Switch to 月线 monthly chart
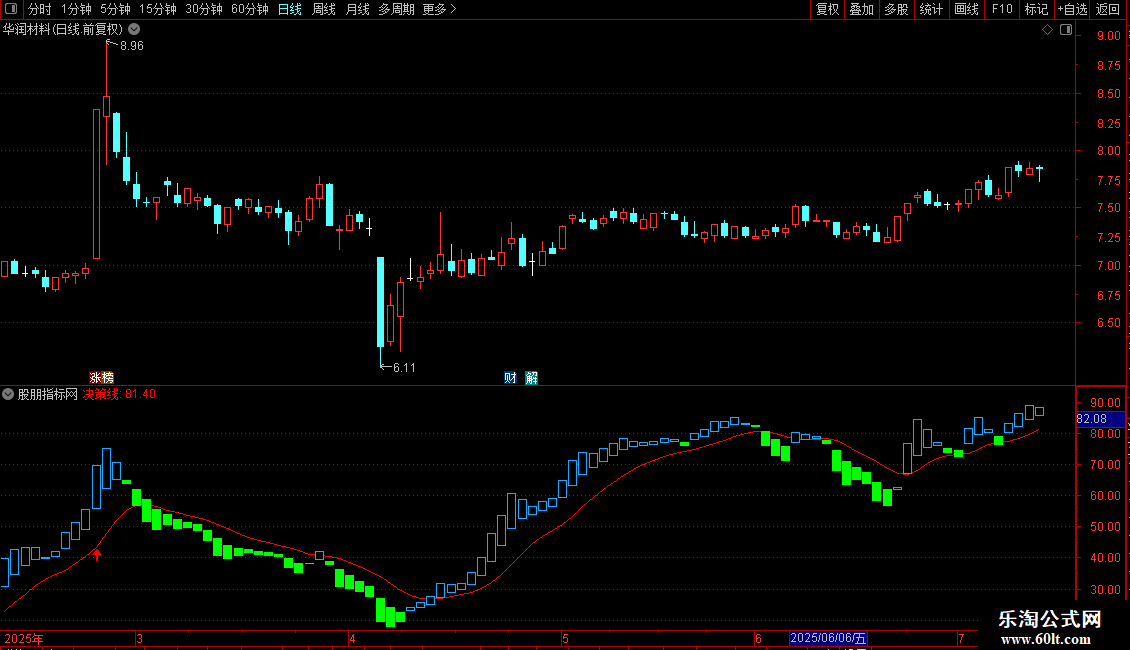The height and width of the screenshot is (650, 1130). 357,9
